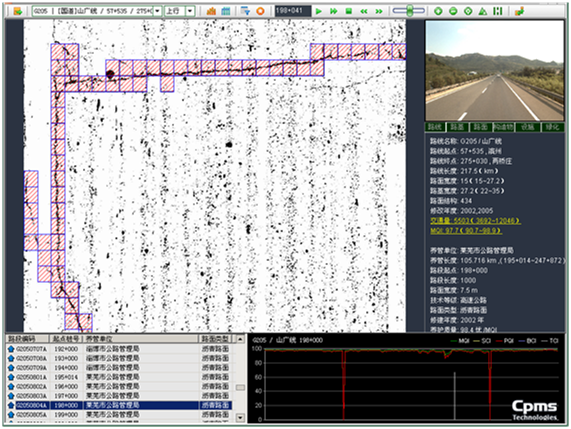This screenshot has width=571, height=429.
Task: Click the green zoom-in plus icon
Action: point(438,11)
